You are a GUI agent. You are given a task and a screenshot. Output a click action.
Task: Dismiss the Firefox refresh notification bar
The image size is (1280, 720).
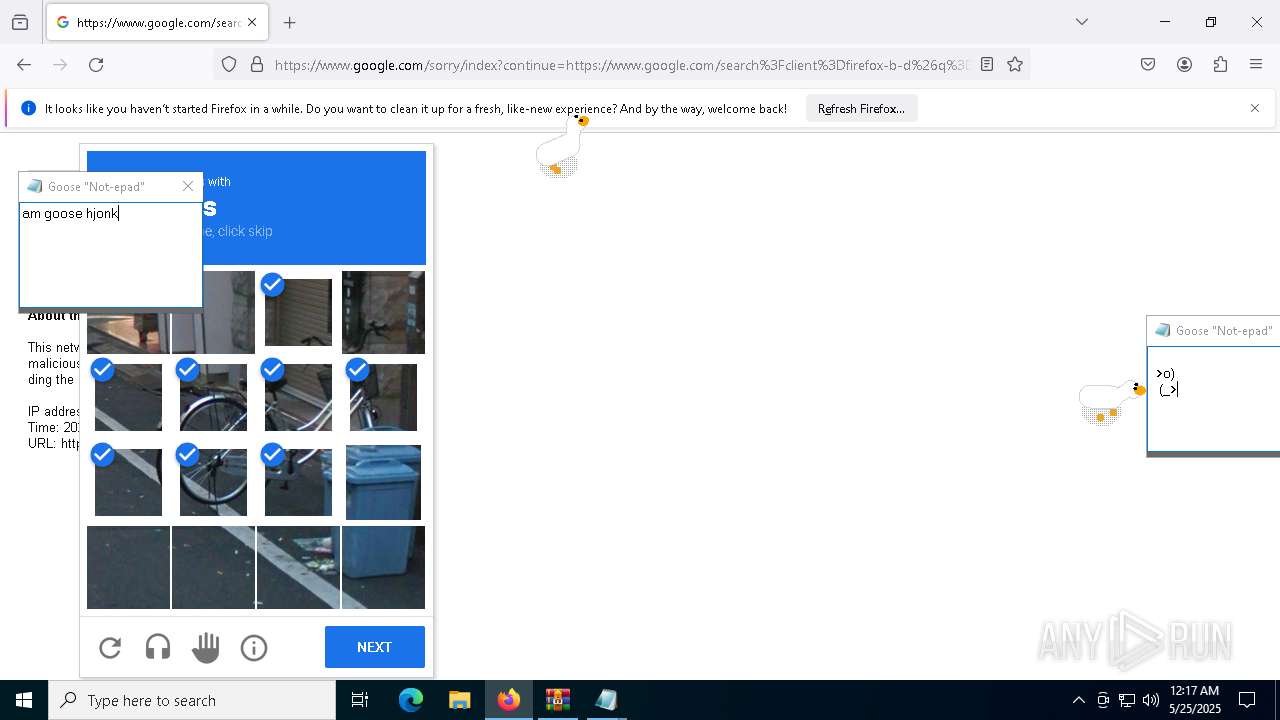pyautogui.click(x=1255, y=108)
